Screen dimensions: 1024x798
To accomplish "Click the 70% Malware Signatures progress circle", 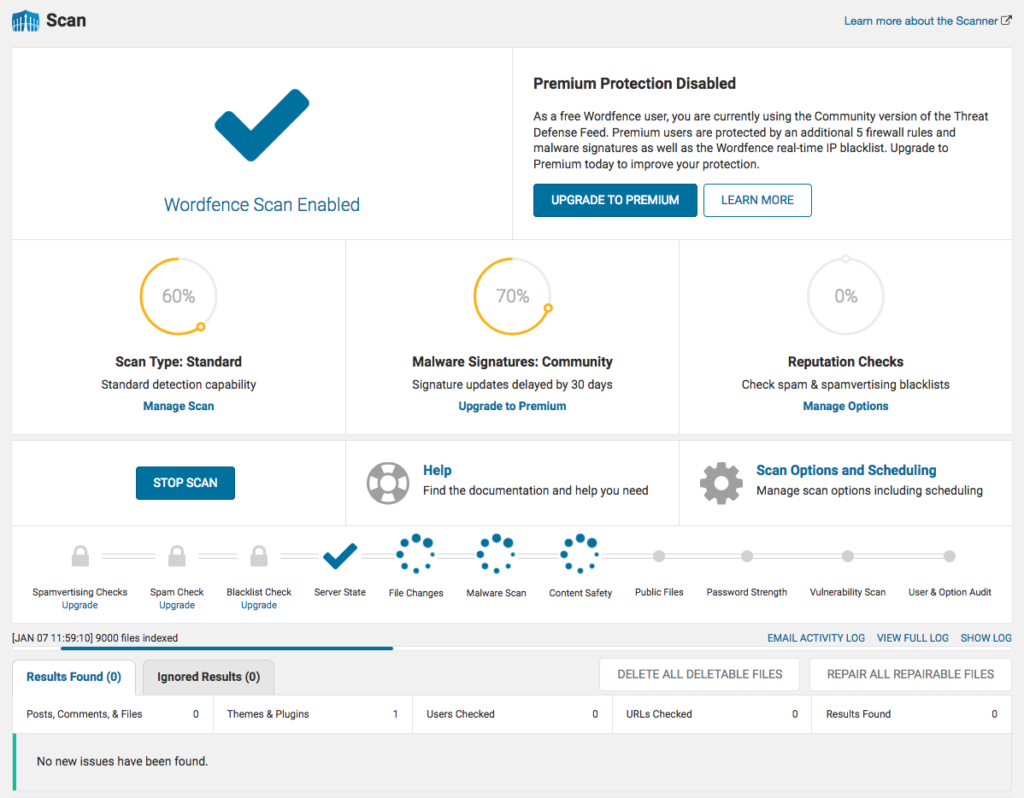I will point(513,296).
